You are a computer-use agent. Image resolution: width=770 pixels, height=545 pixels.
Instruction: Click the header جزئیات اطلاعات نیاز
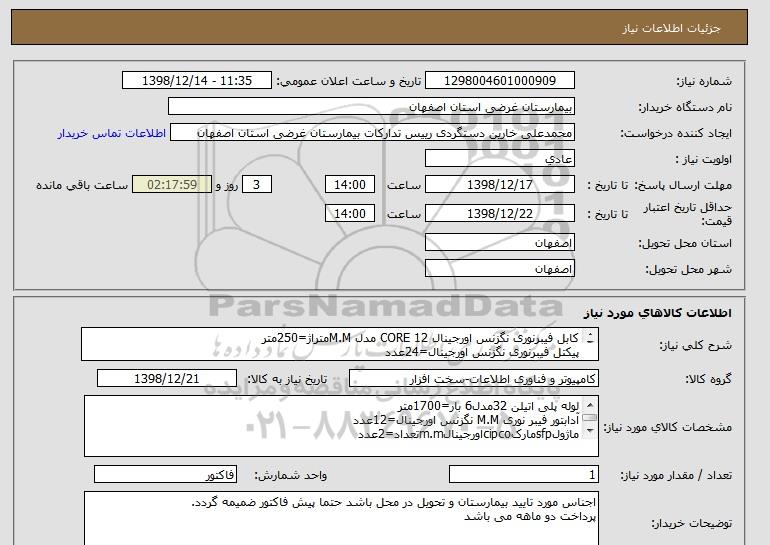(x=671, y=28)
